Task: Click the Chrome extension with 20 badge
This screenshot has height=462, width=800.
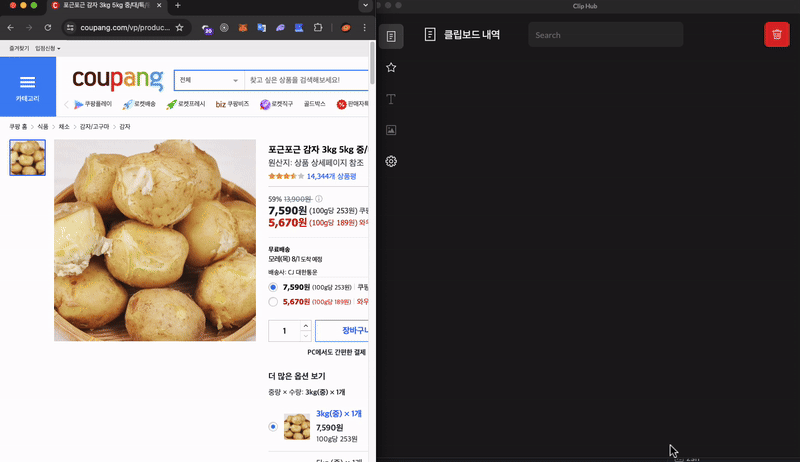Action: [206, 29]
